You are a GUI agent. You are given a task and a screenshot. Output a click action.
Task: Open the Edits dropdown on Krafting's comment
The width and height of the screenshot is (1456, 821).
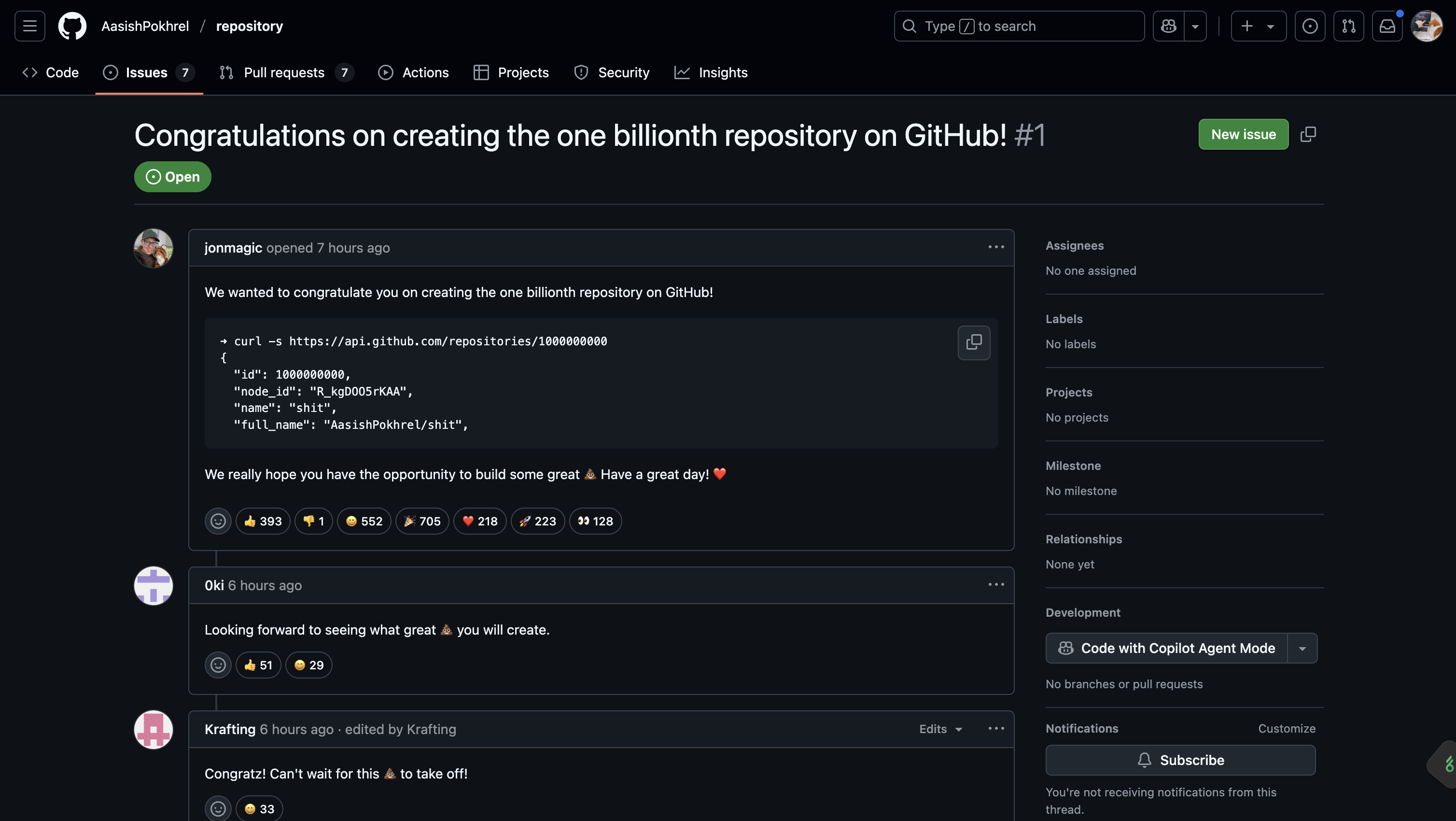point(940,729)
